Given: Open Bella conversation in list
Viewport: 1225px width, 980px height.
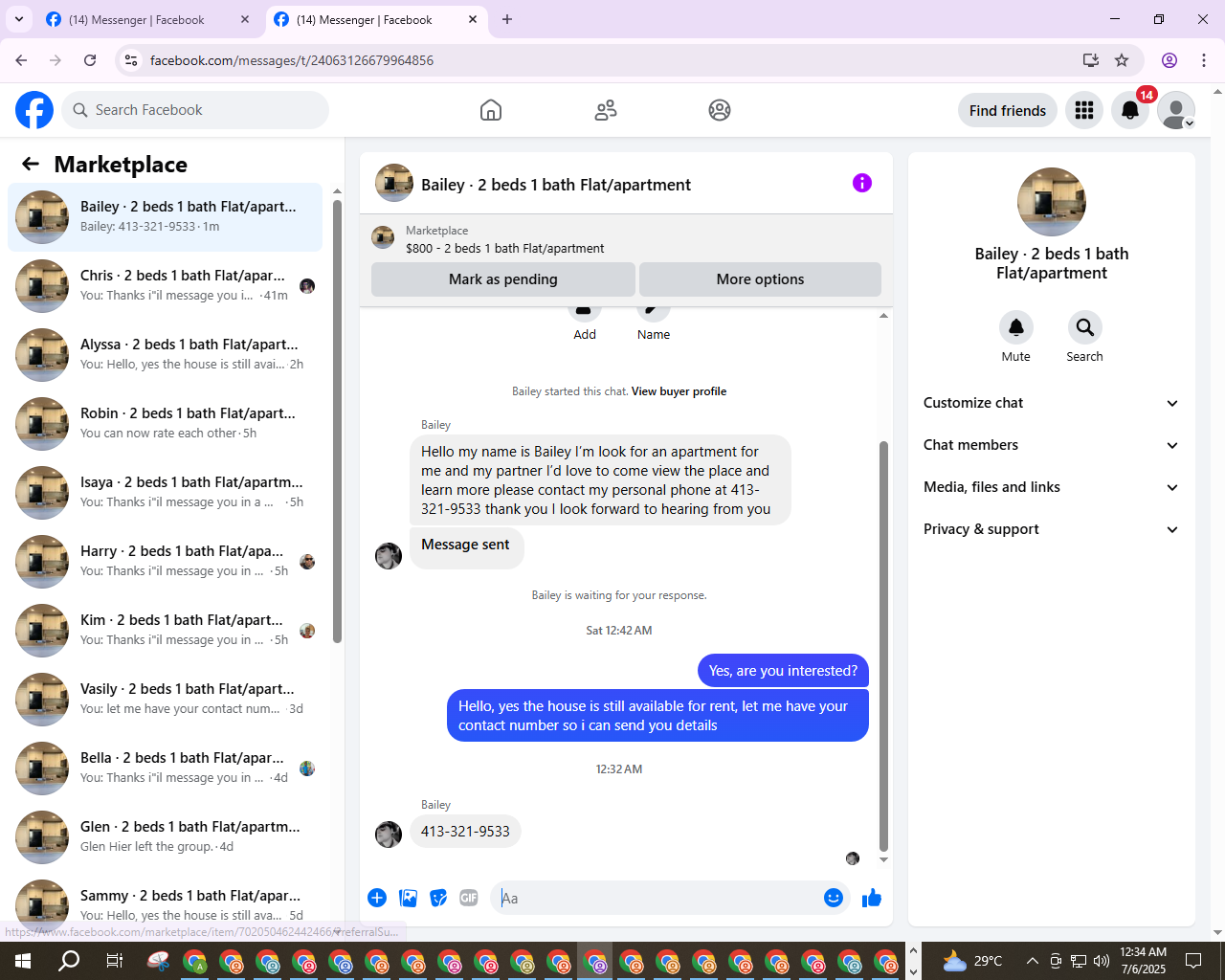Looking at the screenshot, I should [x=165, y=768].
